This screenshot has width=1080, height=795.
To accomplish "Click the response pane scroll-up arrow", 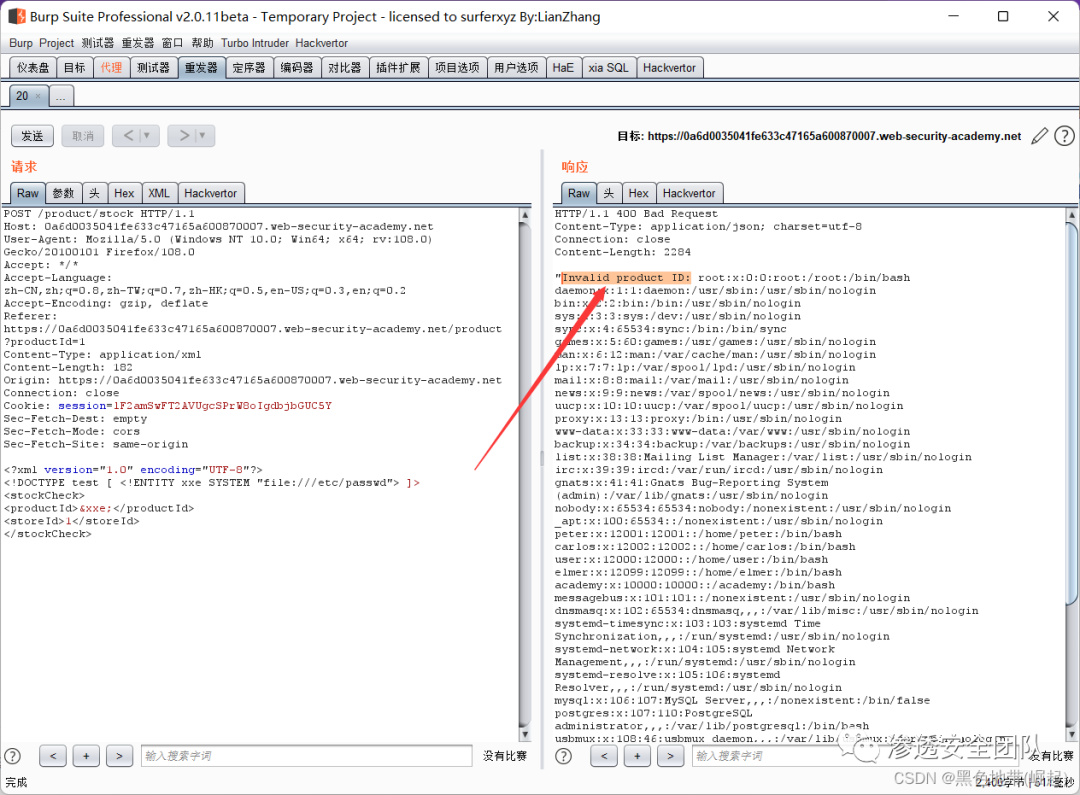I will pos(1072,215).
